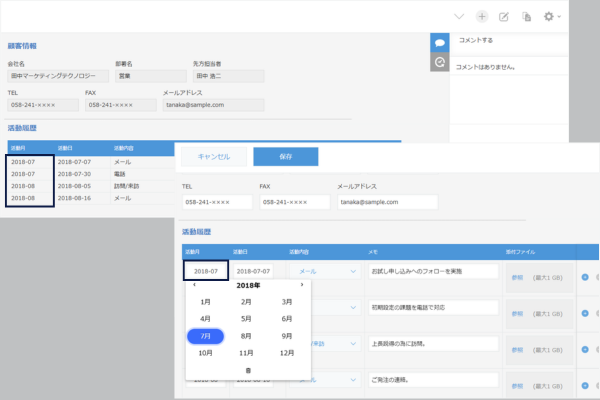Click the edit record pencil icon
The width and height of the screenshot is (600, 400).
point(504,16)
